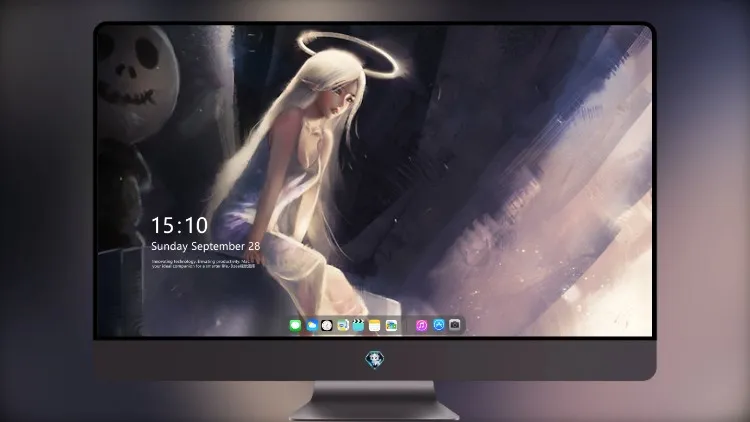The height and width of the screenshot is (422, 750).
Task: Click the glowing logo on monitor chin
Action: 375,359
